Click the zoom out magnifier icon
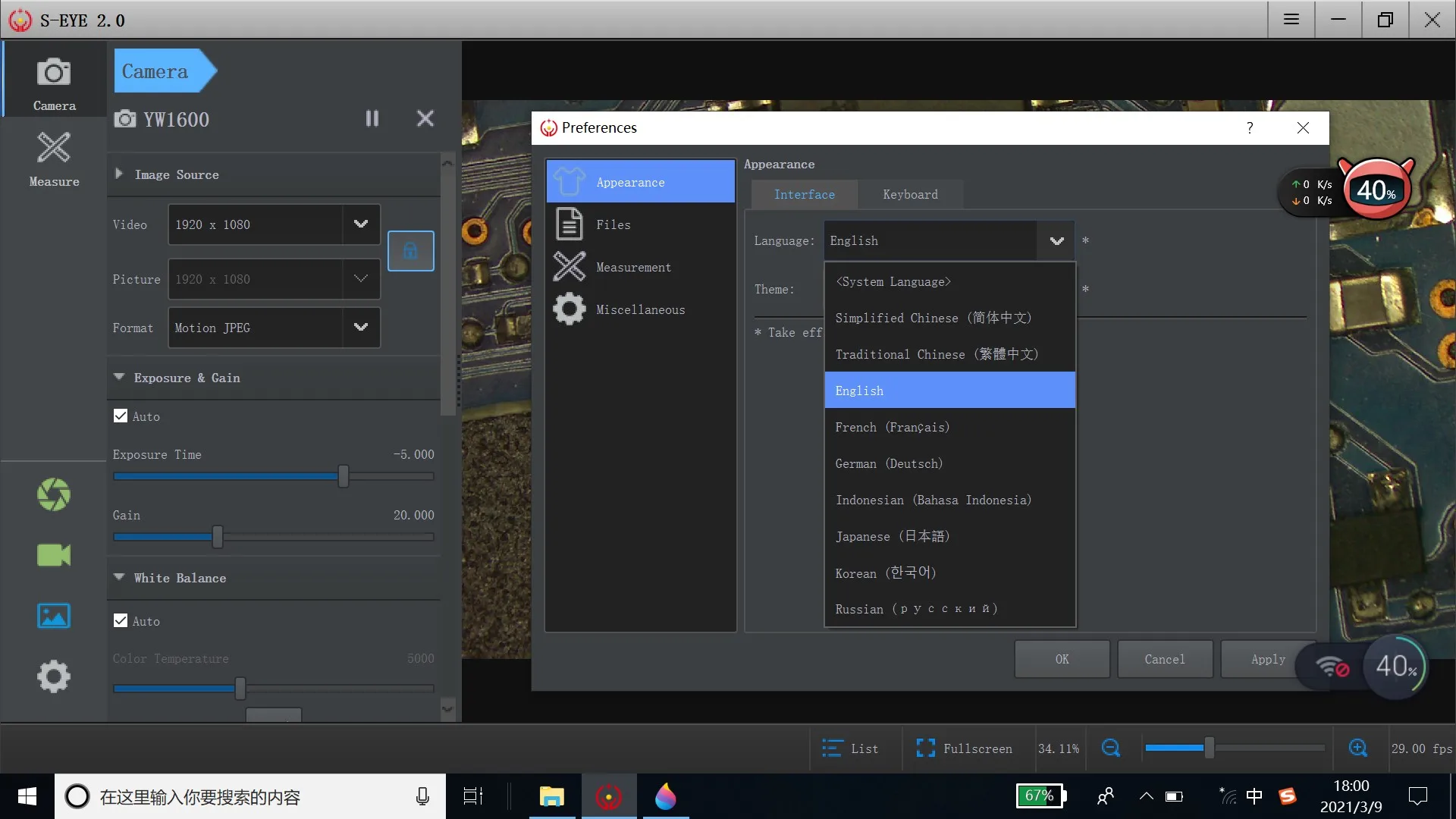This screenshot has width=1456, height=819. point(1110,748)
